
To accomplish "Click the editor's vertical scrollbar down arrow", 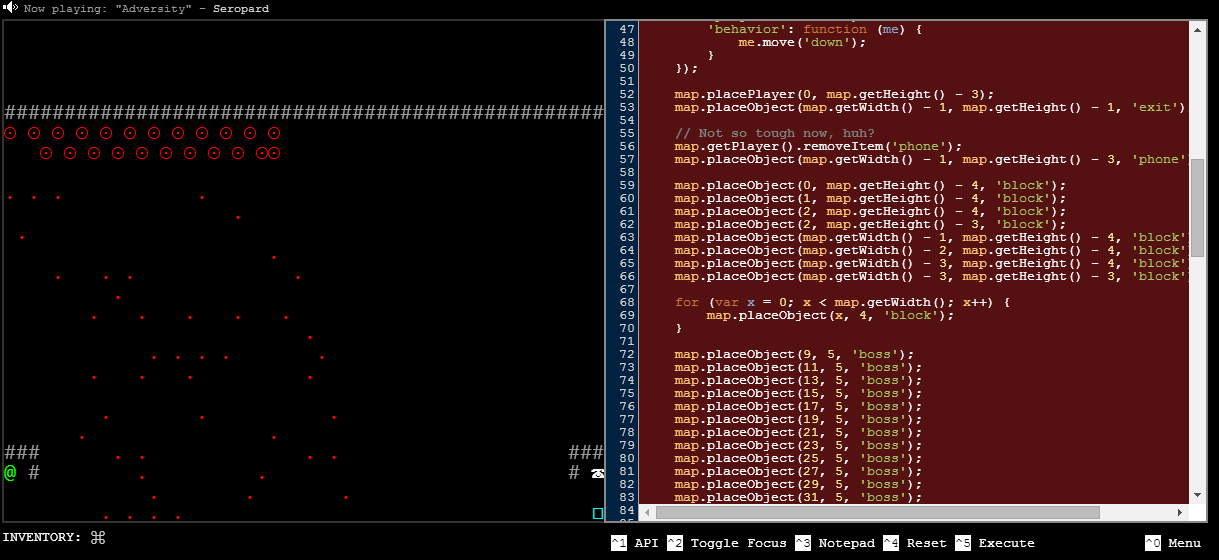I will (1197, 495).
